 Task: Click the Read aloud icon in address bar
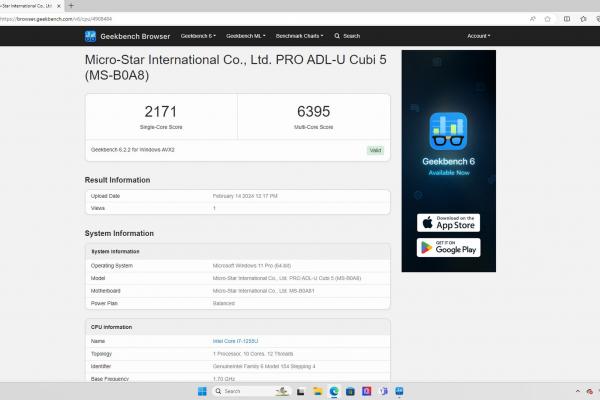click(x=532, y=19)
